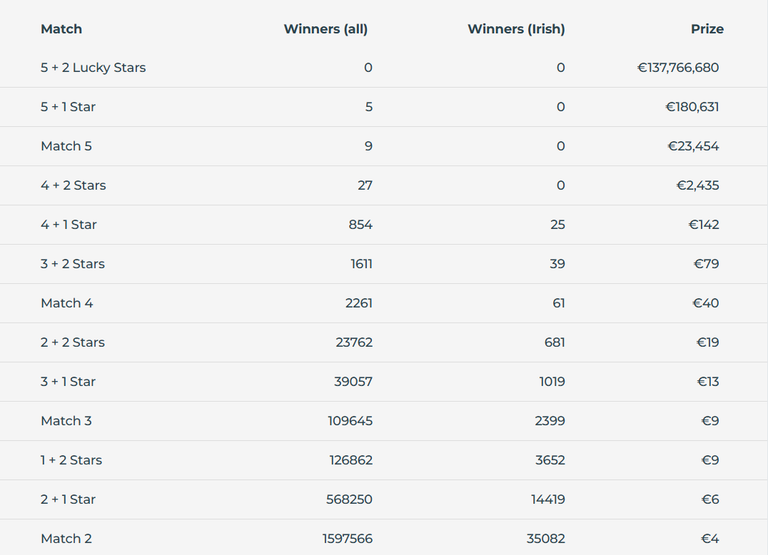The height and width of the screenshot is (555, 768).
Task: Select the 2 + 1 Star row label
Action: [x=68, y=499]
